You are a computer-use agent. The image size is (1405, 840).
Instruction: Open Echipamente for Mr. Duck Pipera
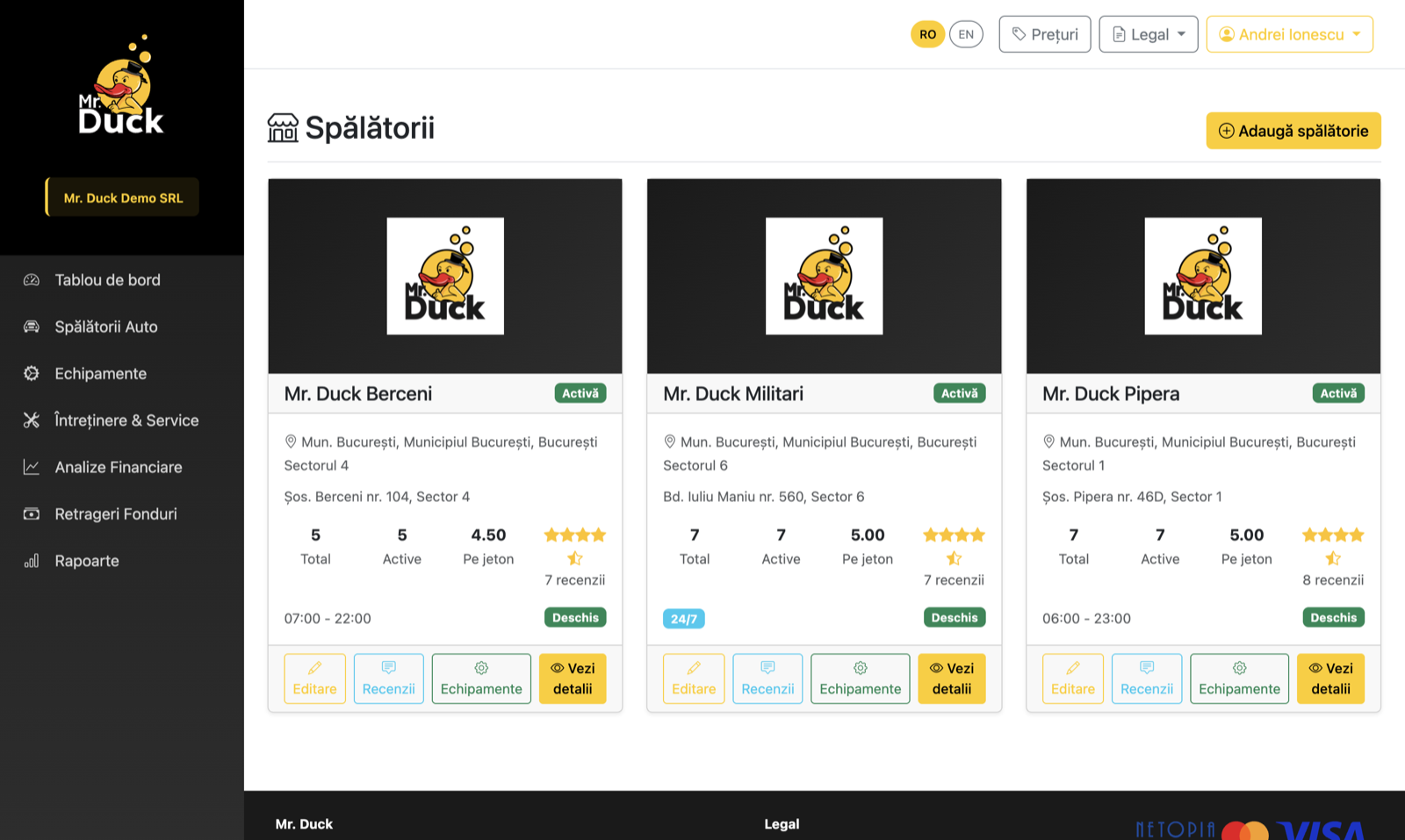click(1239, 678)
